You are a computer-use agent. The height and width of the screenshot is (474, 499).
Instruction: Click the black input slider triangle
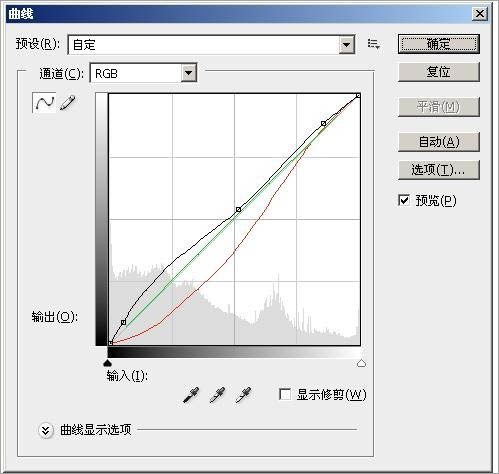point(107,363)
